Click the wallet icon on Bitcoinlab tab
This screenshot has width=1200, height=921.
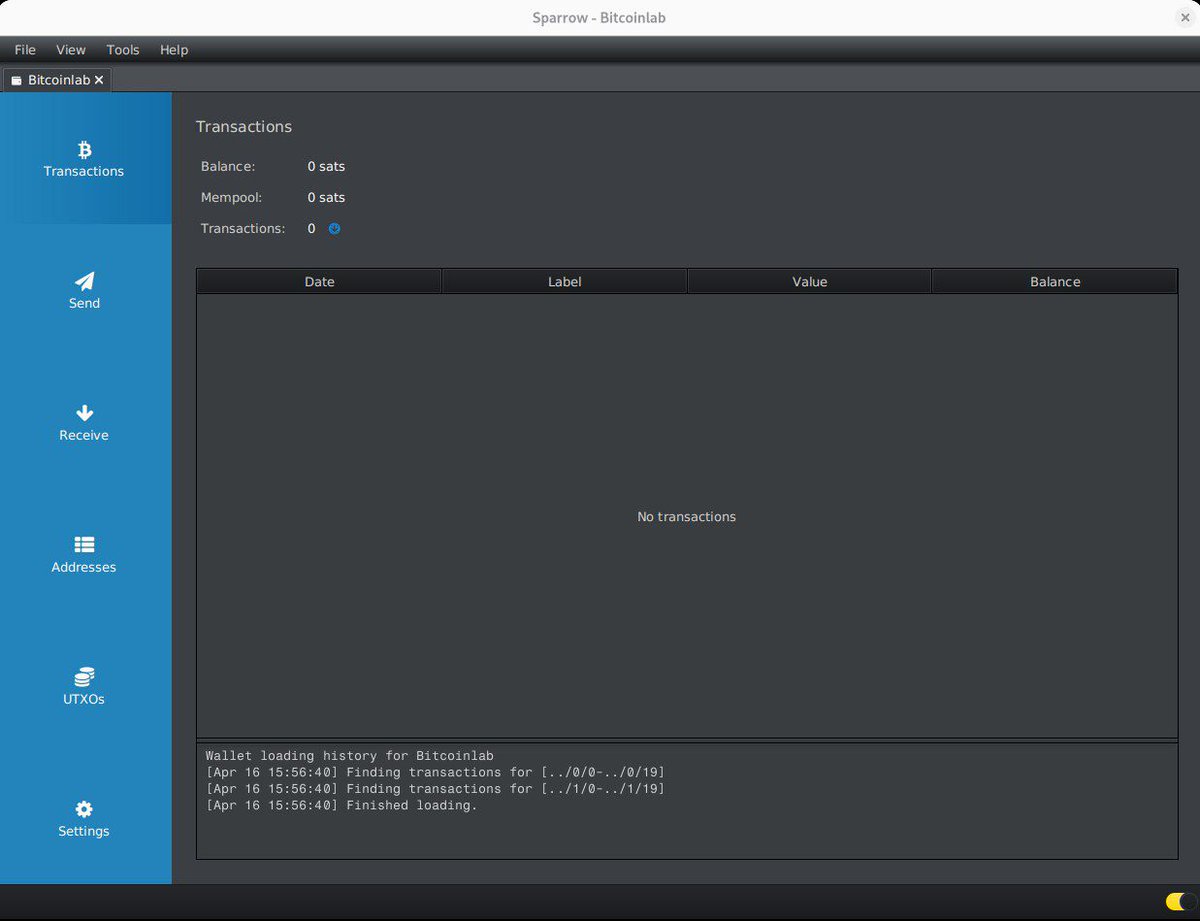tap(17, 80)
